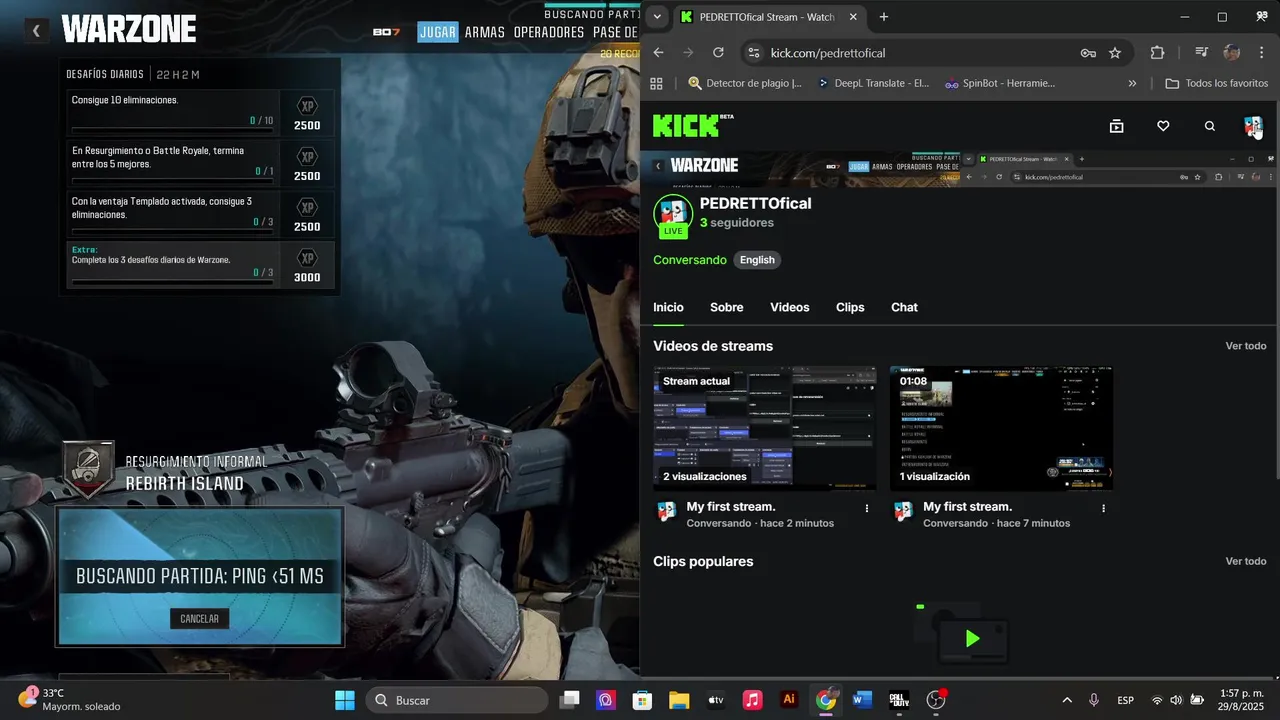Open Chrome profile avatar
This screenshot has height=720, width=1280.
pos(1232,53)
